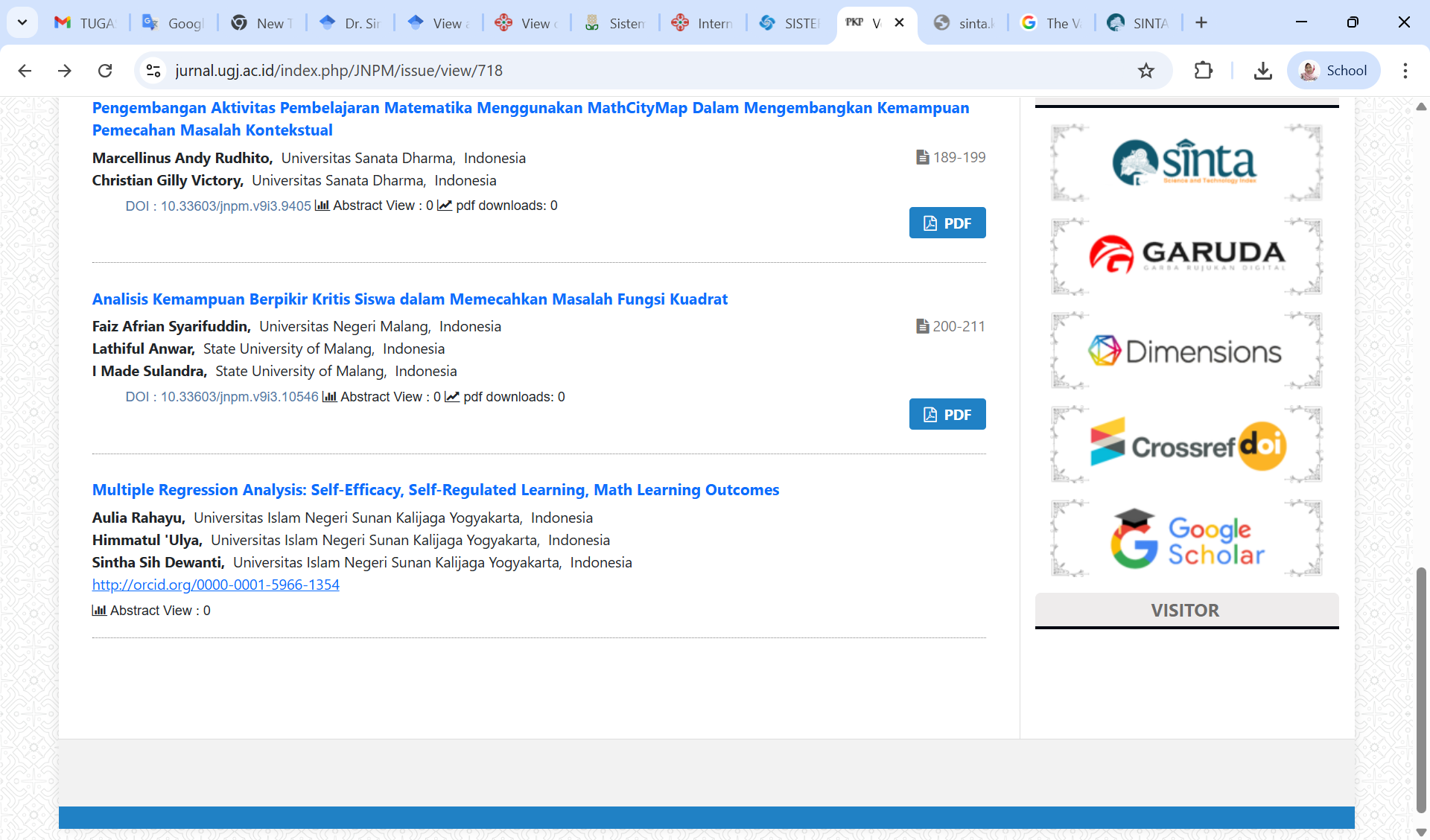This screenshot has height=840, width=1430.
Task: Click the site information icon
Action: pyautogui.click(x=153, y=71)
